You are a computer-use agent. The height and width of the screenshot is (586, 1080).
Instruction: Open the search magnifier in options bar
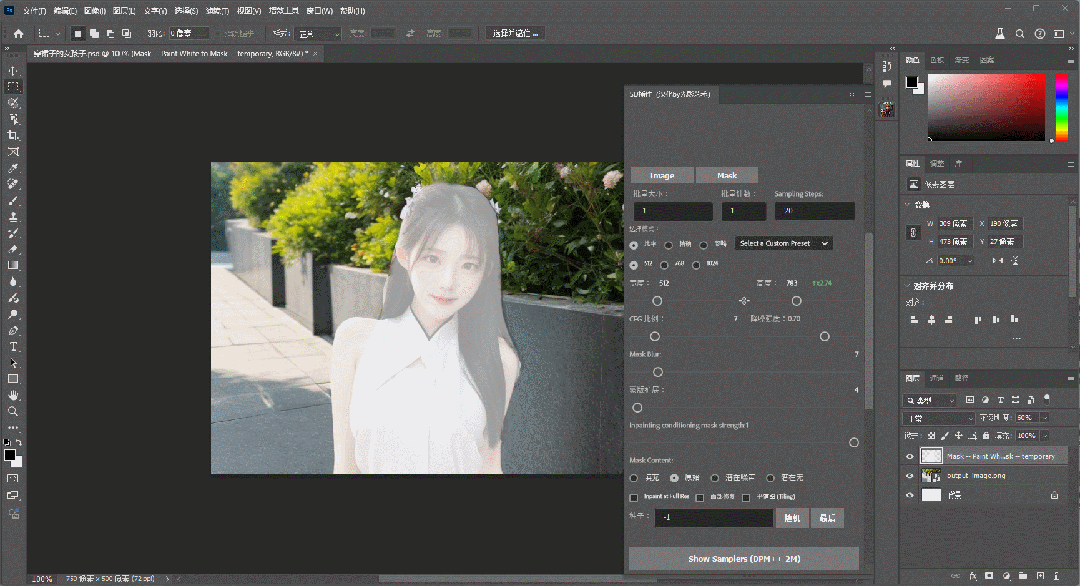[1020, 34]
